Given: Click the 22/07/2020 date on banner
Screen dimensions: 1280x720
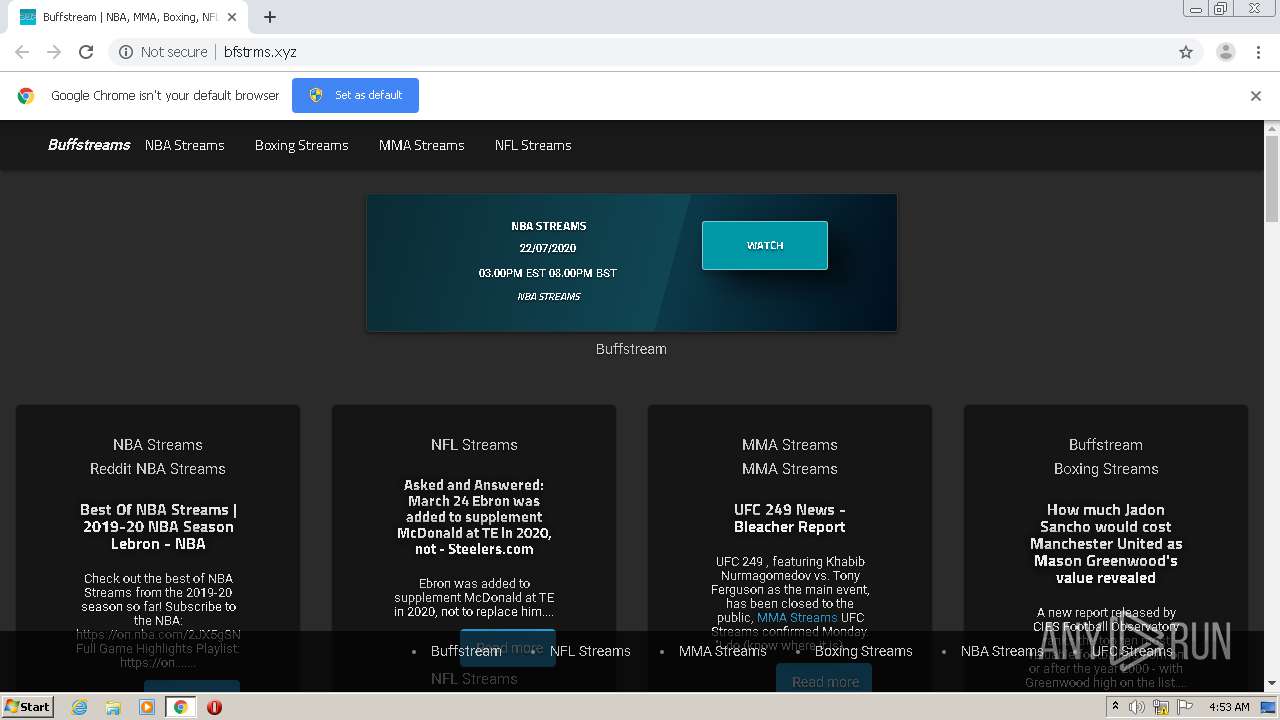Looking at the screenshot, I should pyautogui.click(x=548, y=248).
